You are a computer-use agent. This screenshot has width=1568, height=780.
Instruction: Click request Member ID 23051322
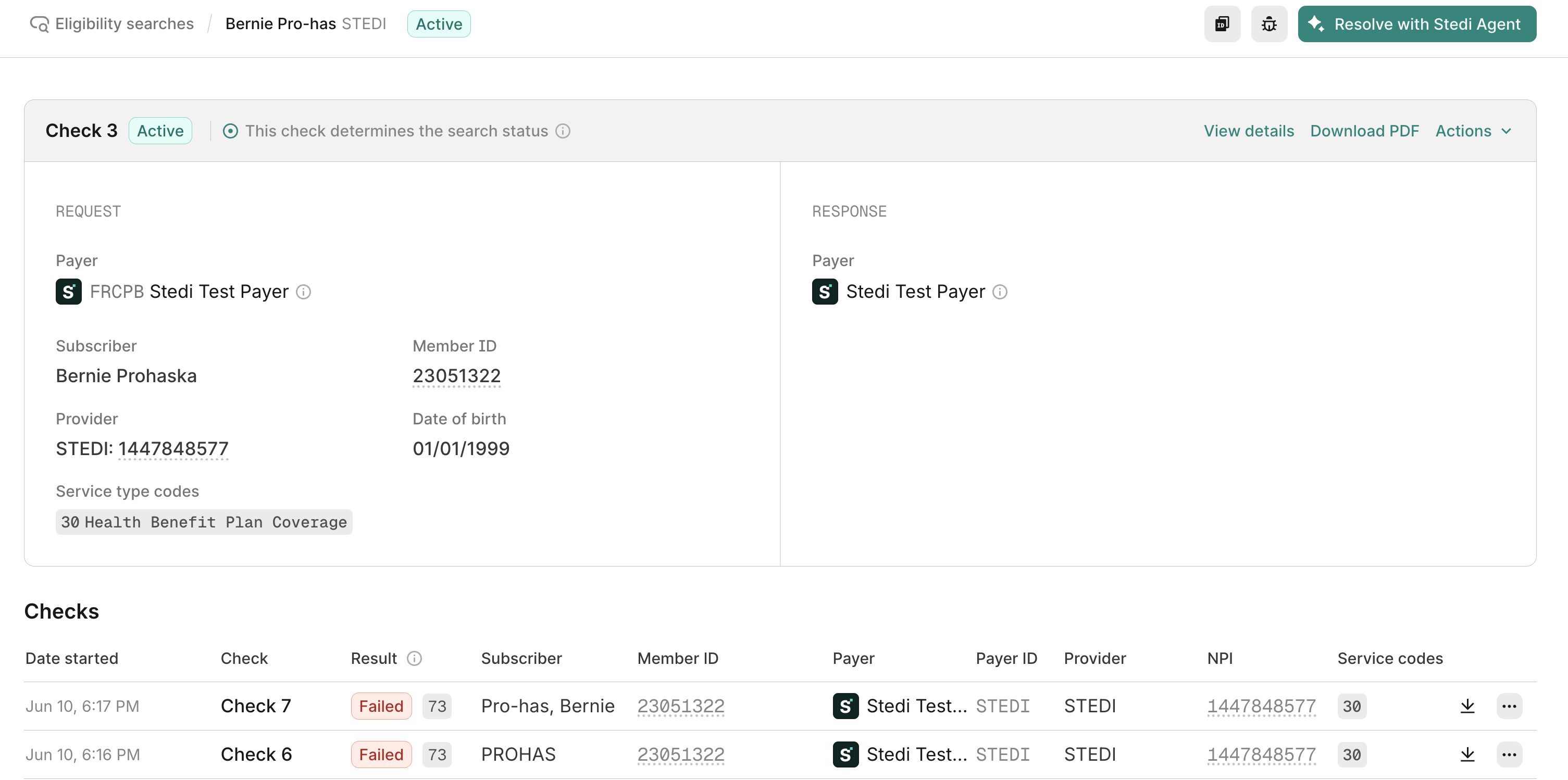pos(456,376)
